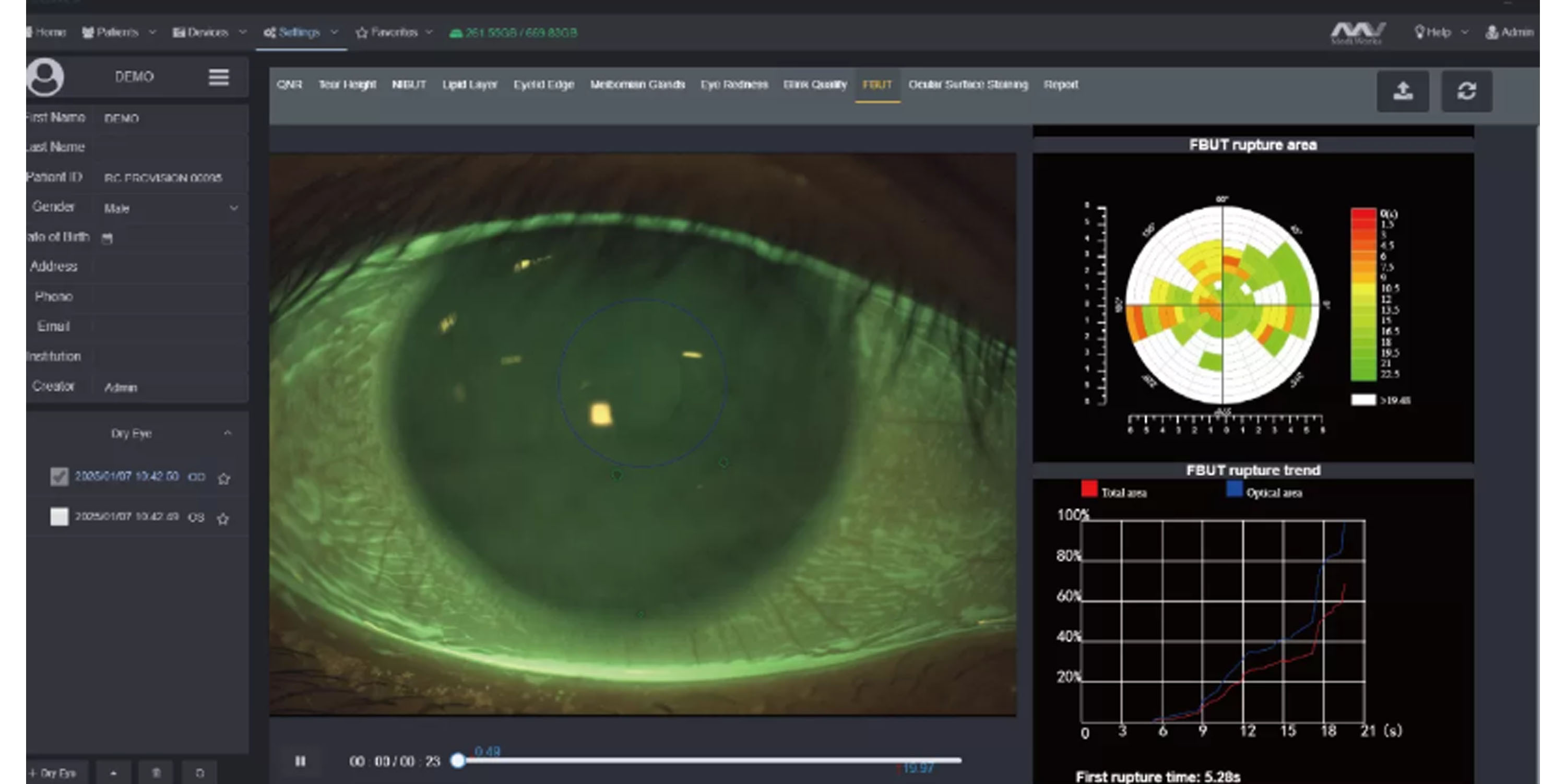Open Date of Birth calendar icon
The image size is (1566, 784).
tap(107, 238)
